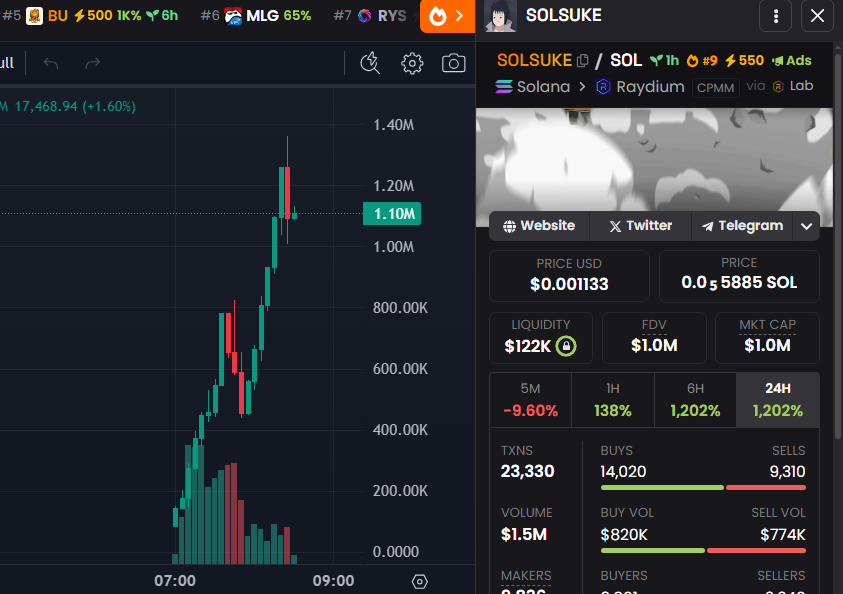Undo the last chart action

click(x=51, y=63)
